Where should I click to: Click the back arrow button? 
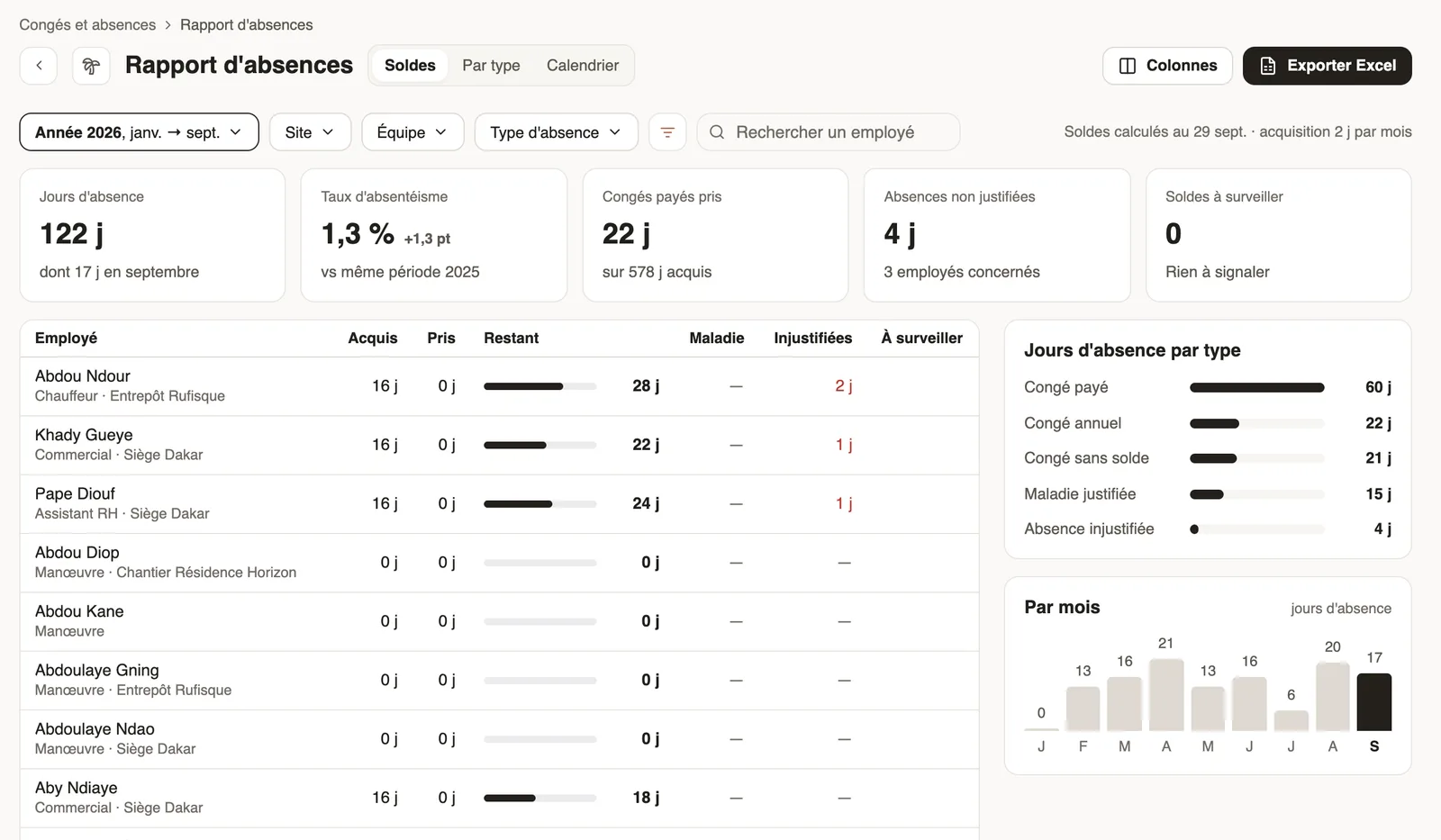(39, 66)
